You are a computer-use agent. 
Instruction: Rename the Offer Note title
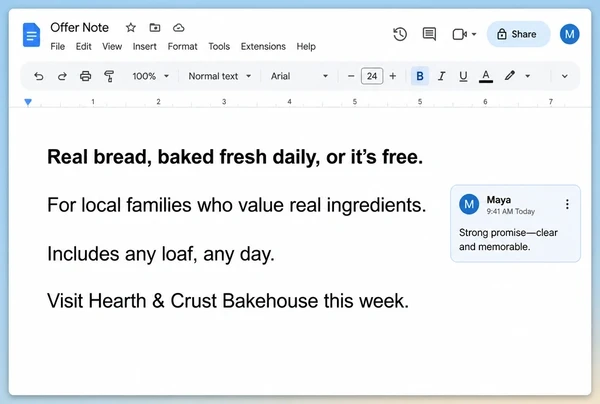click(x=80, y=28)
